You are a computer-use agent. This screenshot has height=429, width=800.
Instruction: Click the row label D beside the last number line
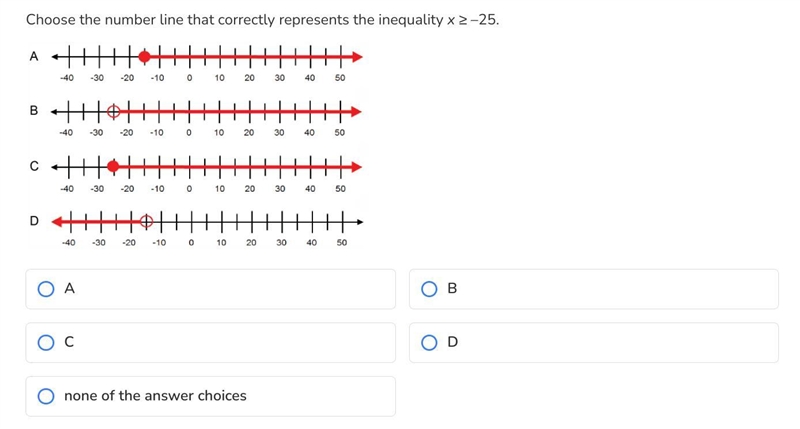(34, 221)
